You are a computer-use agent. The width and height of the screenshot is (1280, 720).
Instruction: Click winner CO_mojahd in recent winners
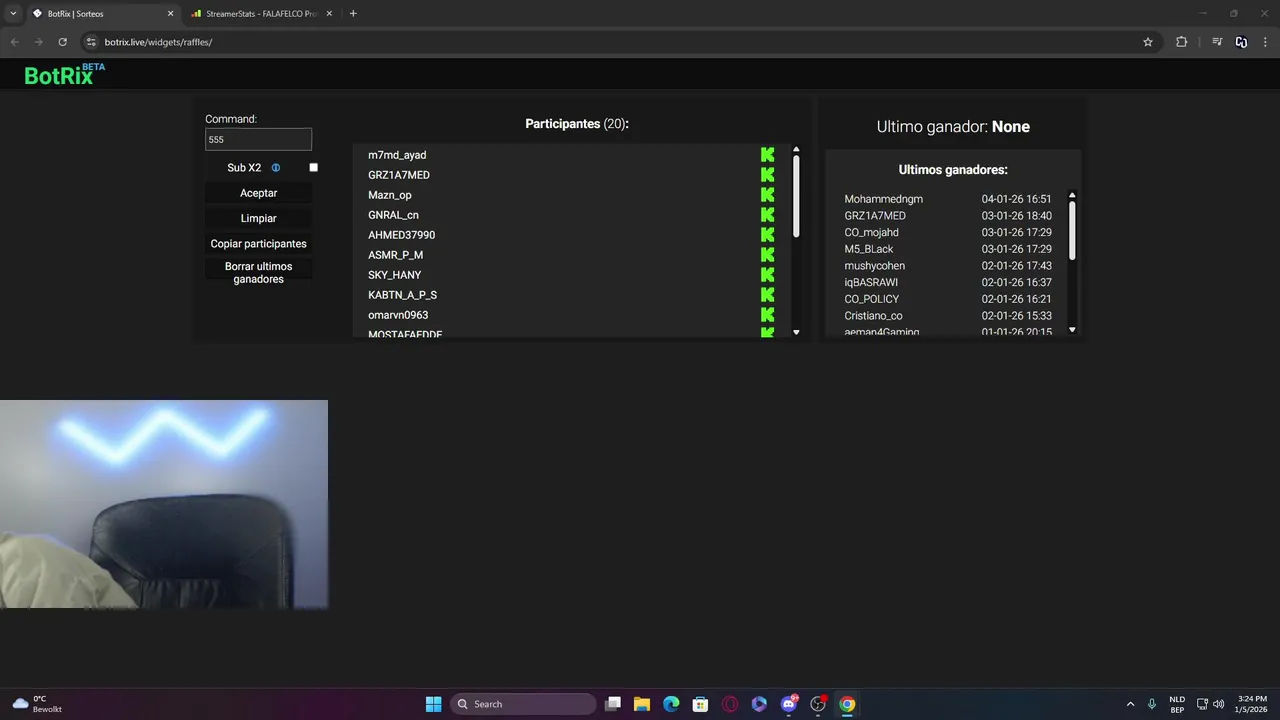pos(871,232)
